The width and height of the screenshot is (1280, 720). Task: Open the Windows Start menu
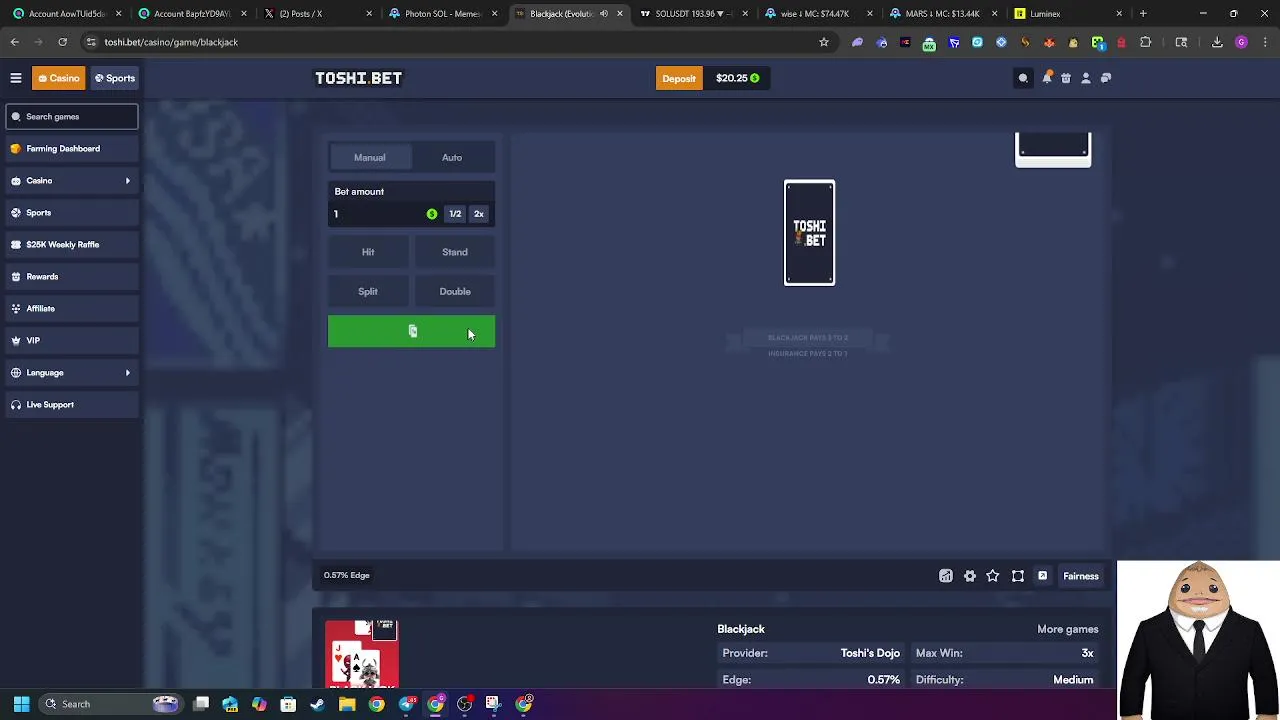pyautogui.click(x=21, y=704)
